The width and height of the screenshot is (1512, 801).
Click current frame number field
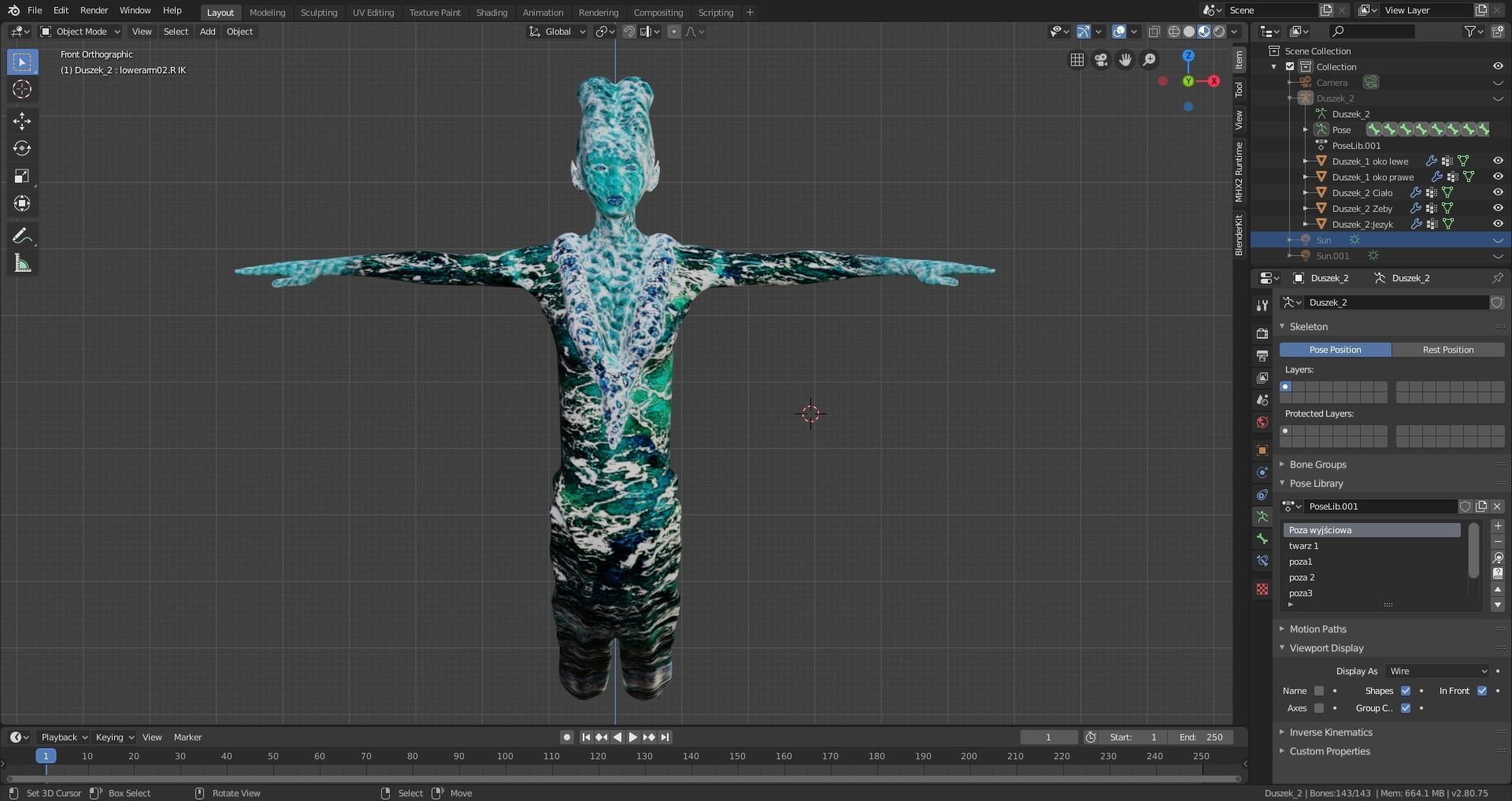point(1049,737)
